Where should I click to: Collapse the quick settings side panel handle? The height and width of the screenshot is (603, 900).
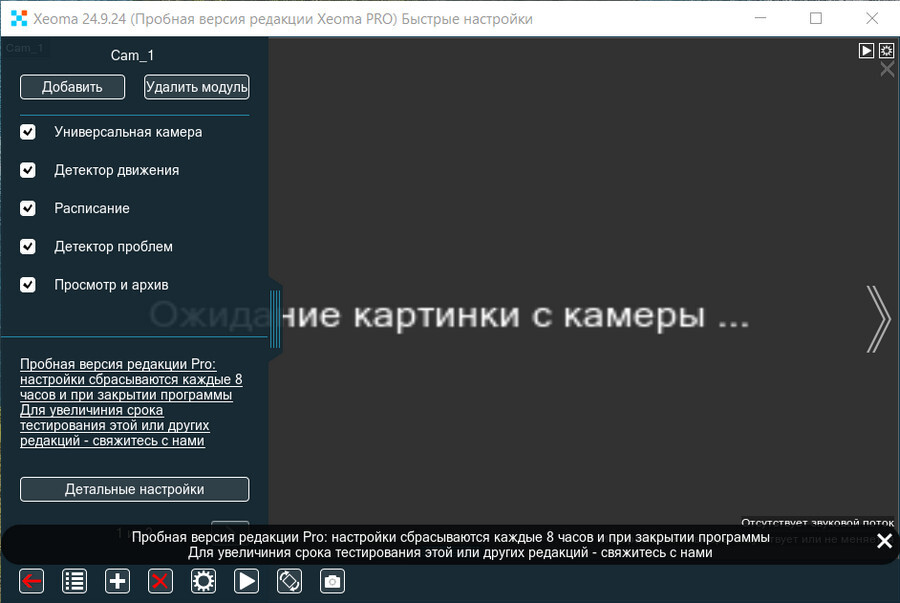tap(275, 318)
